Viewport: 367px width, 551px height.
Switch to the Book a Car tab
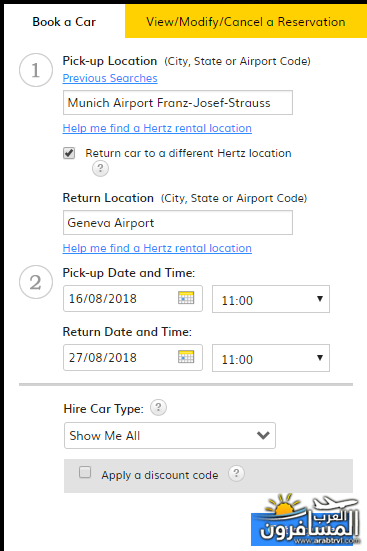click(64, 21)
